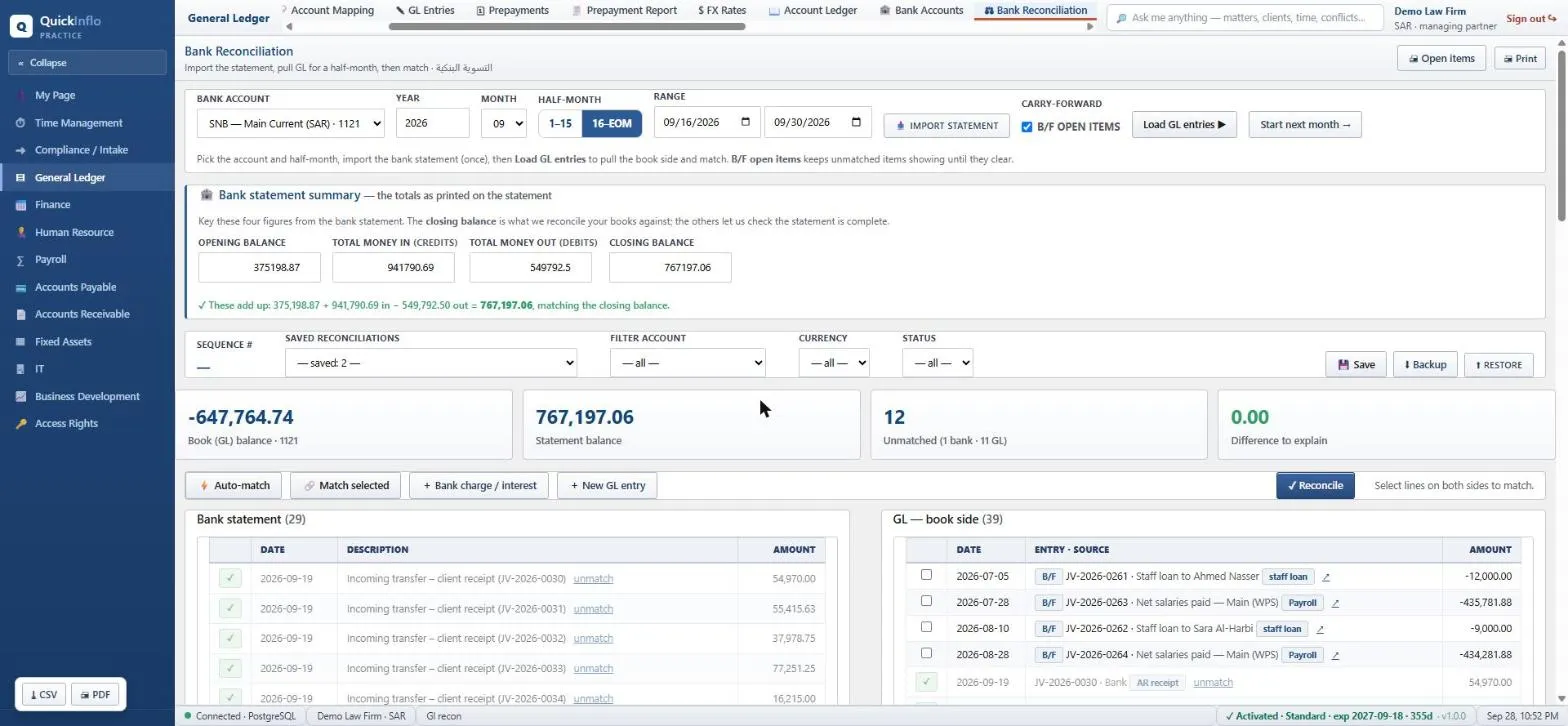Image resolution: width=1568 pixels, height=726 pixels.
Task: Open Access Rights settings
Action: point(66,423)
